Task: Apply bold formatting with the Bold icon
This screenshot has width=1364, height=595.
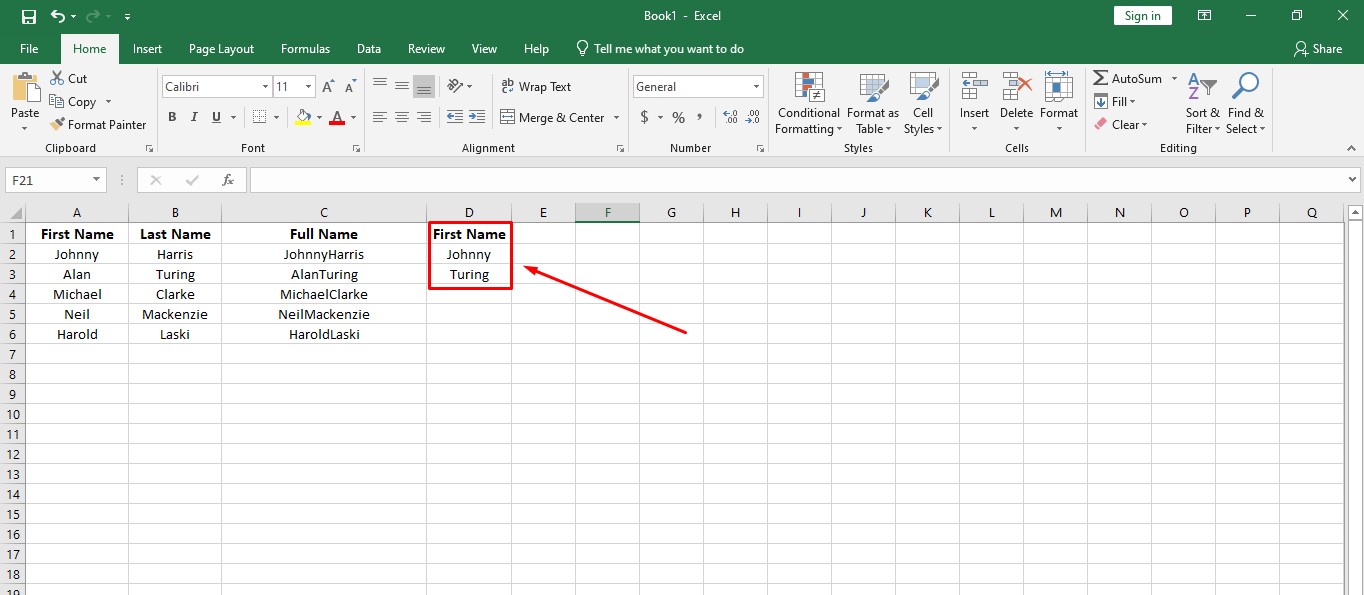Action: 171,117
